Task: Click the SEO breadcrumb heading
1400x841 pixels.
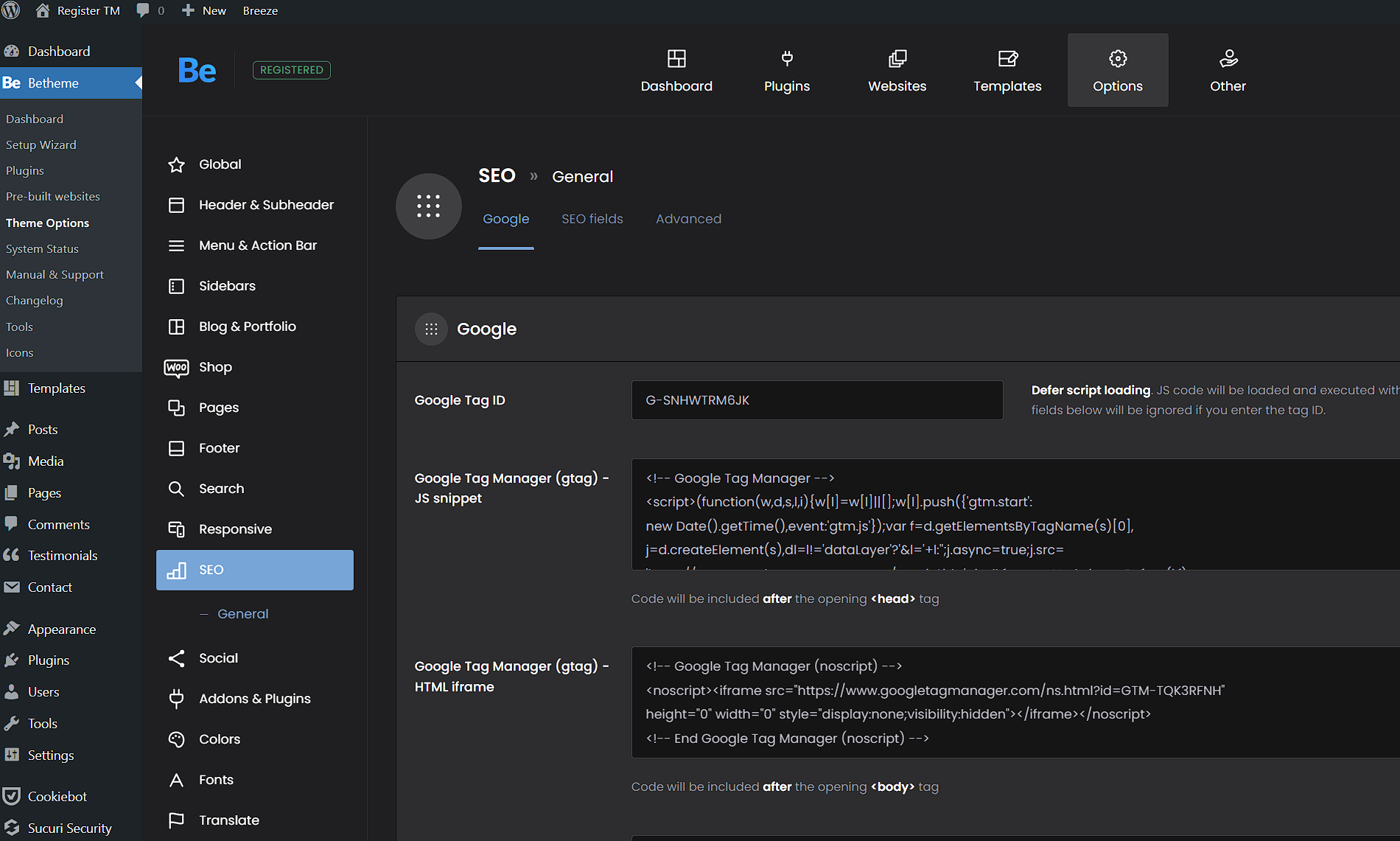Action: (x=497, y=176)
